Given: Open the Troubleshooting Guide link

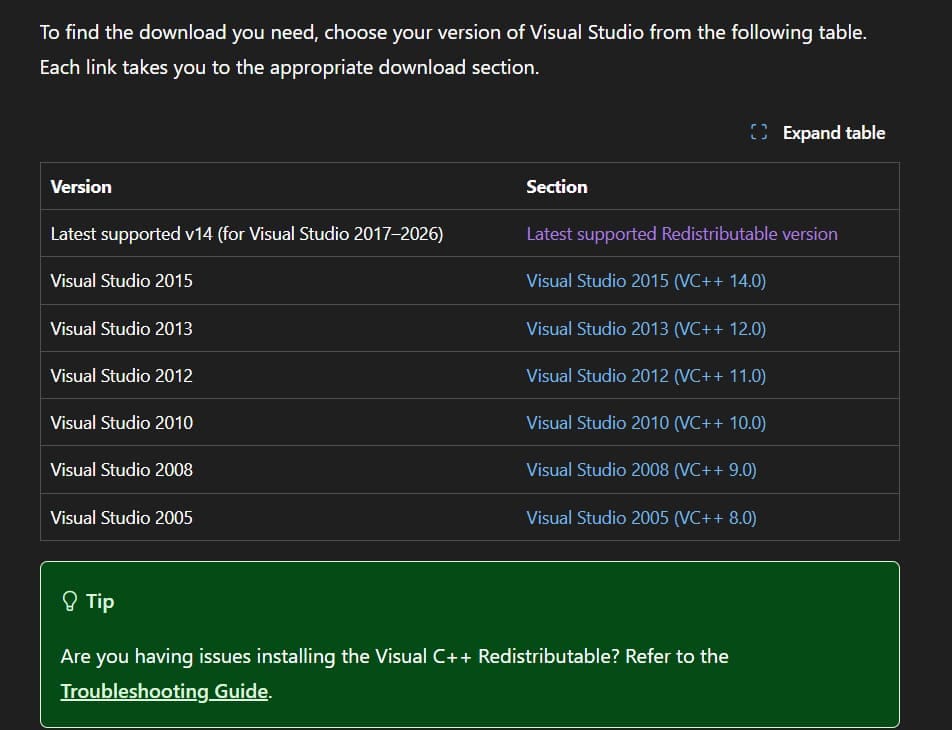Looking at the screenshot, I should [x=165, y=691].
